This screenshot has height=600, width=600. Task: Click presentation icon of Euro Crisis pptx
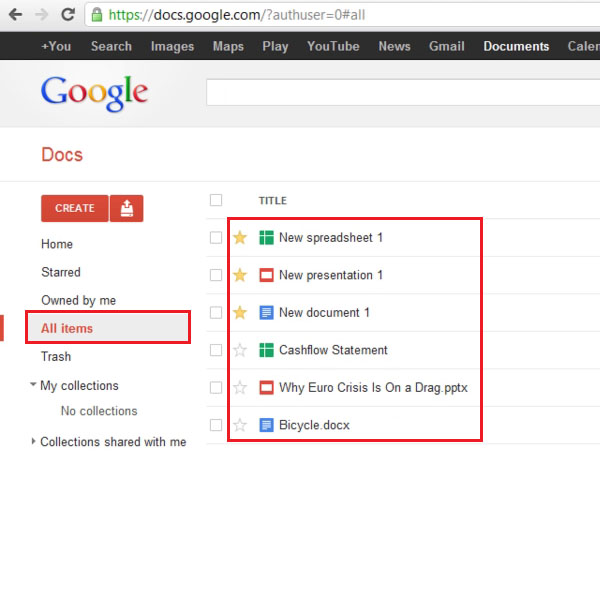pyautogui.click(x=266, y=388)
